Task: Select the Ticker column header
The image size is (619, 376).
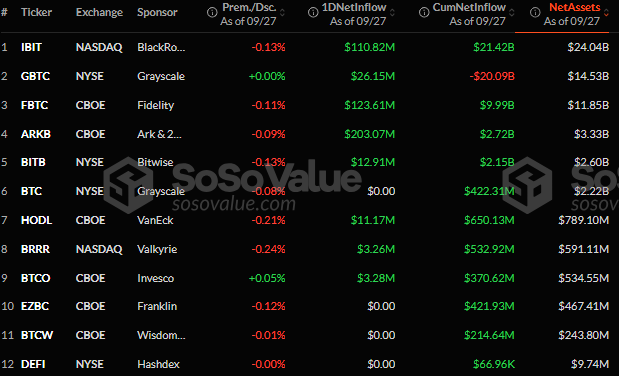Action: point(36,12)
